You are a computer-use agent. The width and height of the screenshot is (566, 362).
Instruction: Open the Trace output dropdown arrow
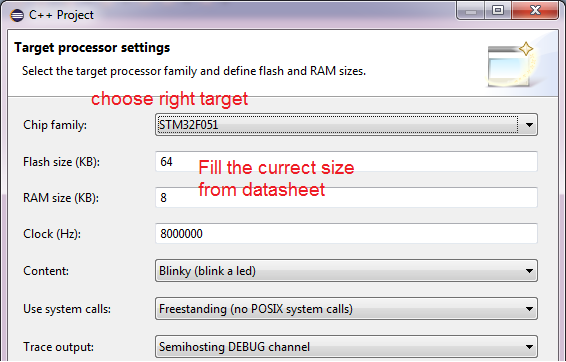[529, 347]
